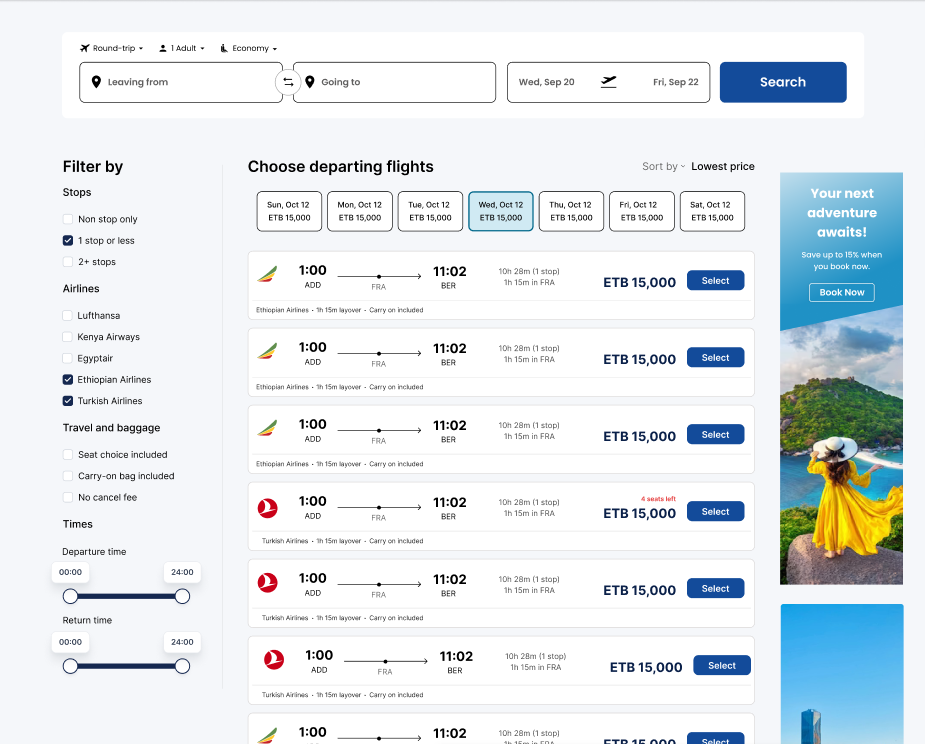Click Turkish Airlines logo on 4 seats left flight
The width and height of the screenshot is (925, 744).
click(x=268, y=508)
